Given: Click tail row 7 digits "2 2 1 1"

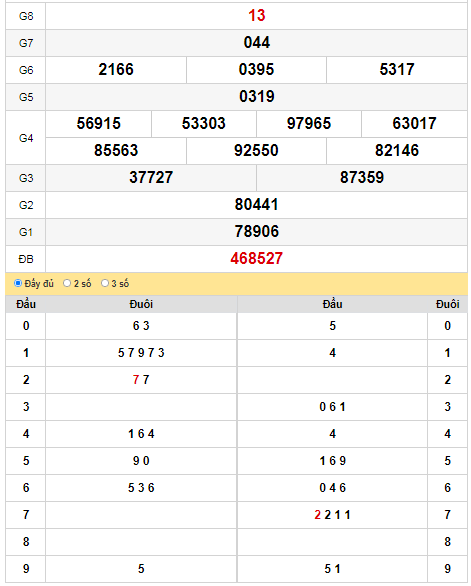Looking at the screenshot, I should pyautogui.click(x=332, y=515).
